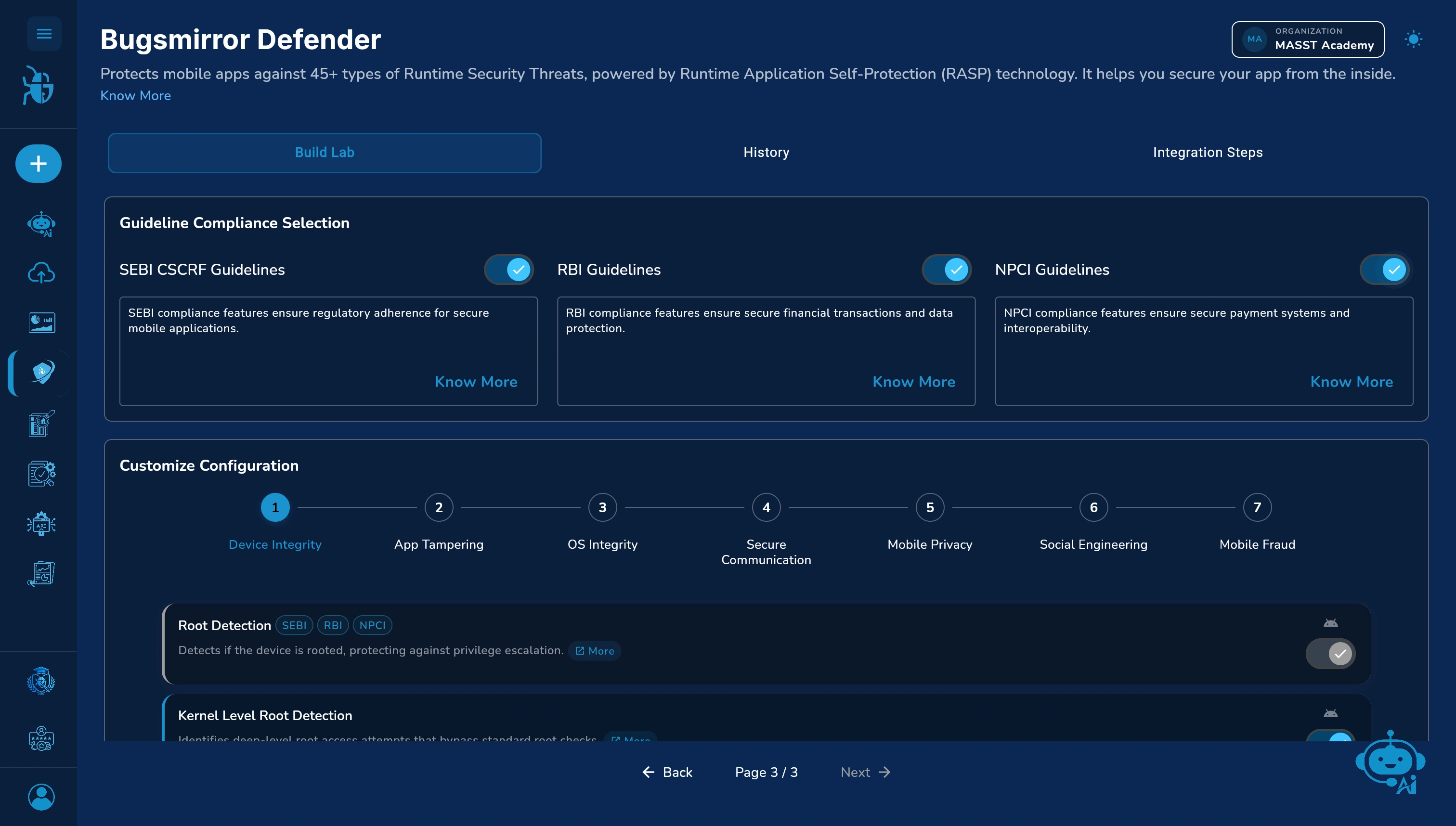This screenshot has width=1456, height=826.
Task: Toggle the Root Detection switch
Action: [1331, 654]
